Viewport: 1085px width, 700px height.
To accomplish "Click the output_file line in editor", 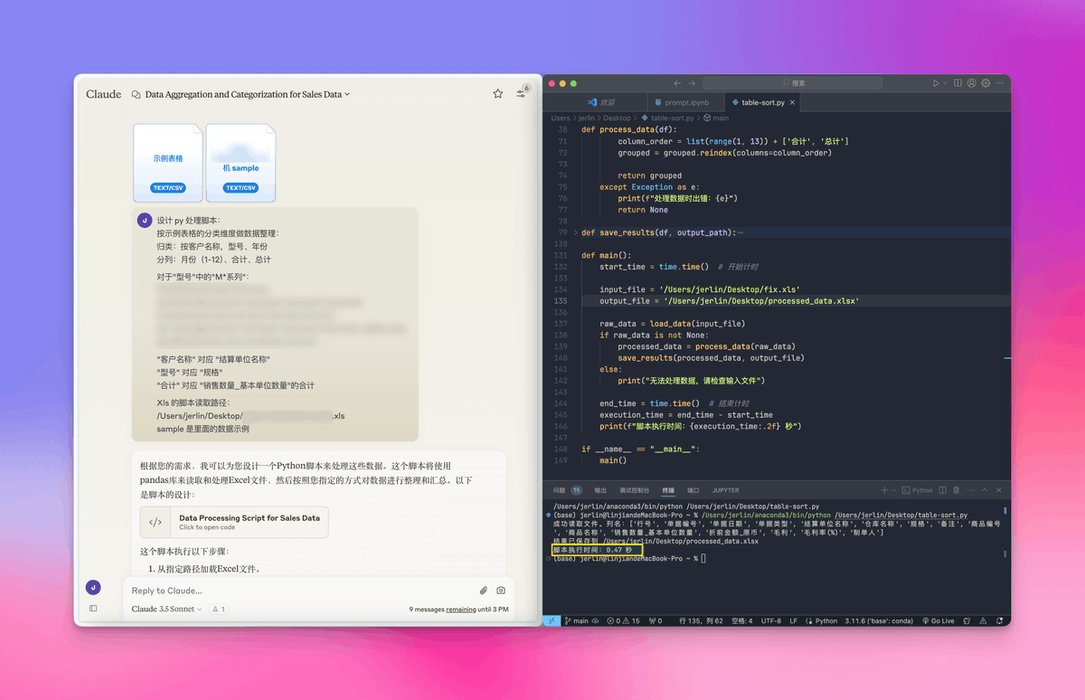I will point(729,301).
